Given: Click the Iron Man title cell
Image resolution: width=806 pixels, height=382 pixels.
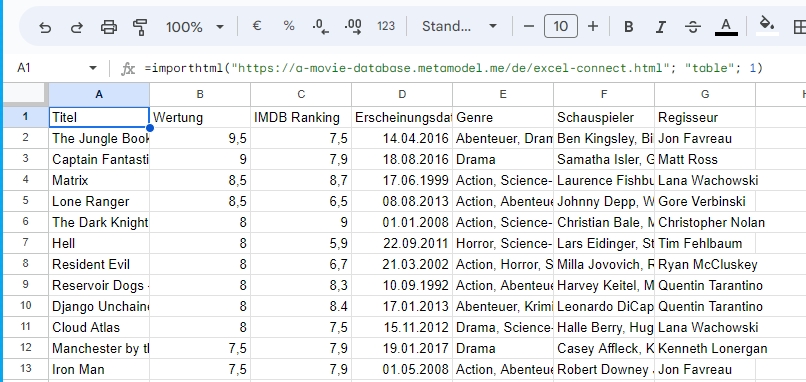Looking at the screenshot, I should [x=99, y=369].
